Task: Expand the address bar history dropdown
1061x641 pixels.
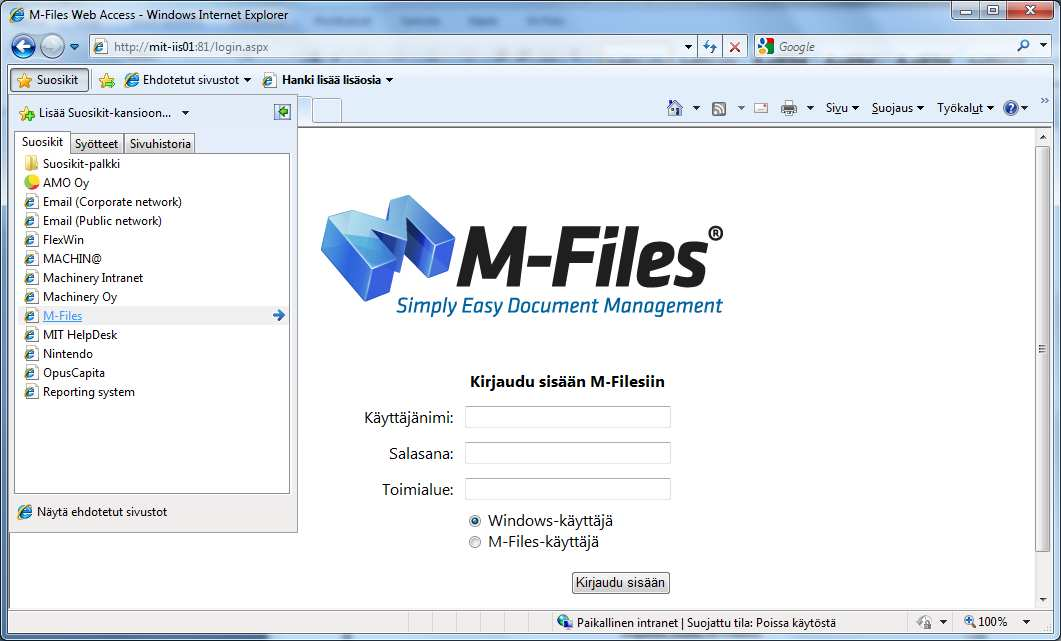Action: tap(688, 47)
